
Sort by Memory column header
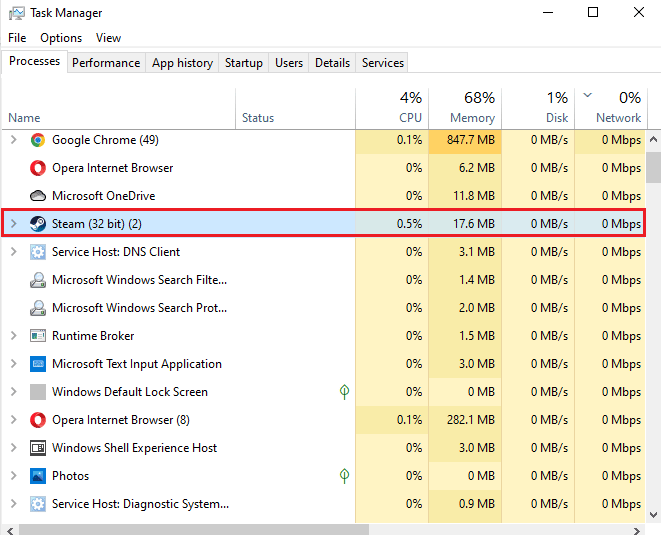tap(465, 108)
